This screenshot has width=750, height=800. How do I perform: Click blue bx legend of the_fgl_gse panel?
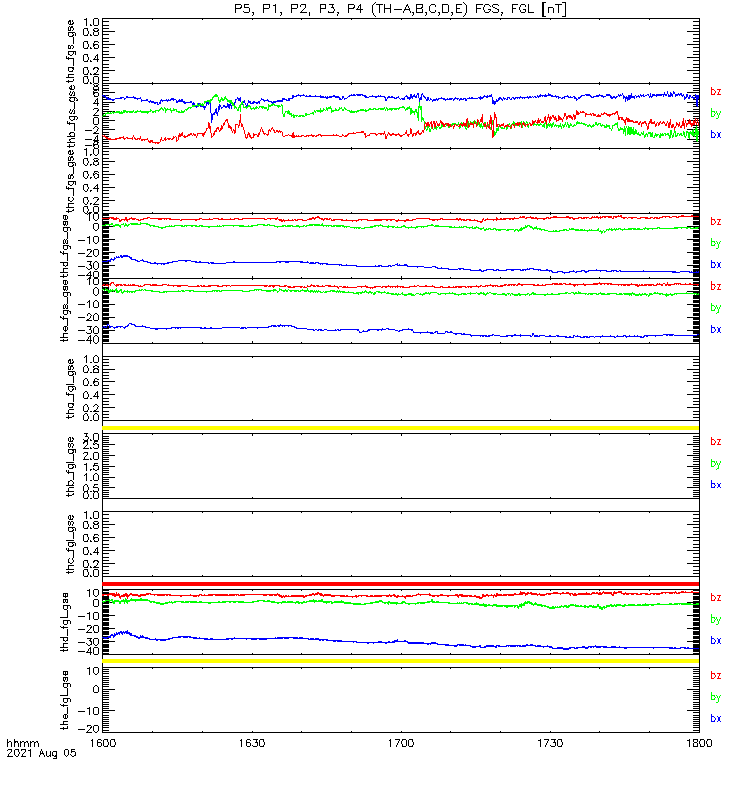point(716,718)
